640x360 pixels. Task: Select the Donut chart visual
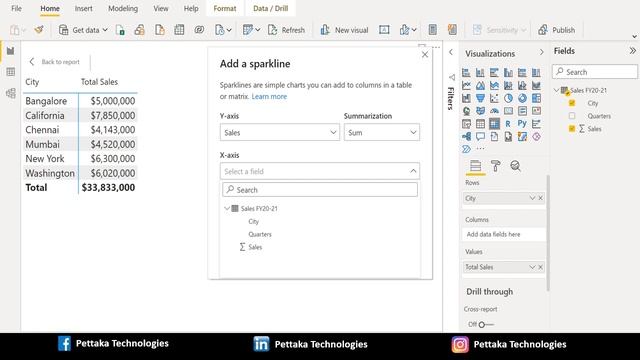click(x=522, y=98)
